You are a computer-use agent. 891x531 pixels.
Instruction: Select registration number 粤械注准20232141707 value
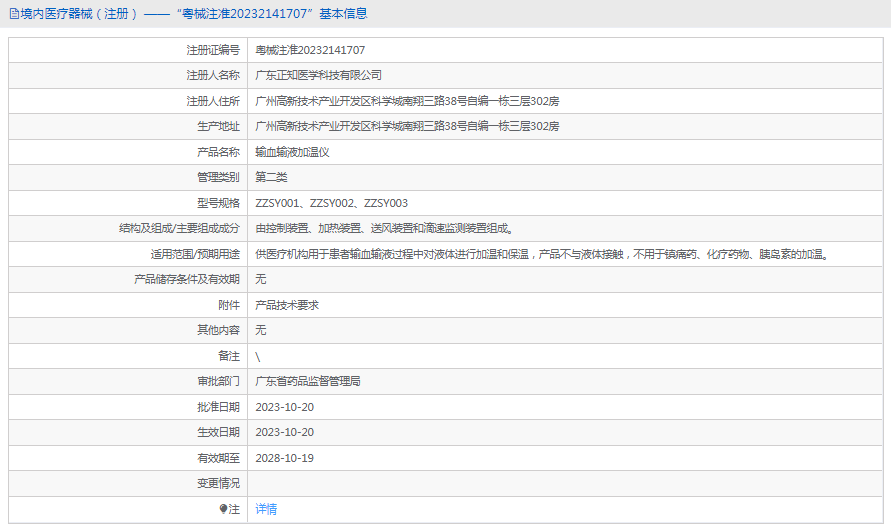click(x=310, y=50)
